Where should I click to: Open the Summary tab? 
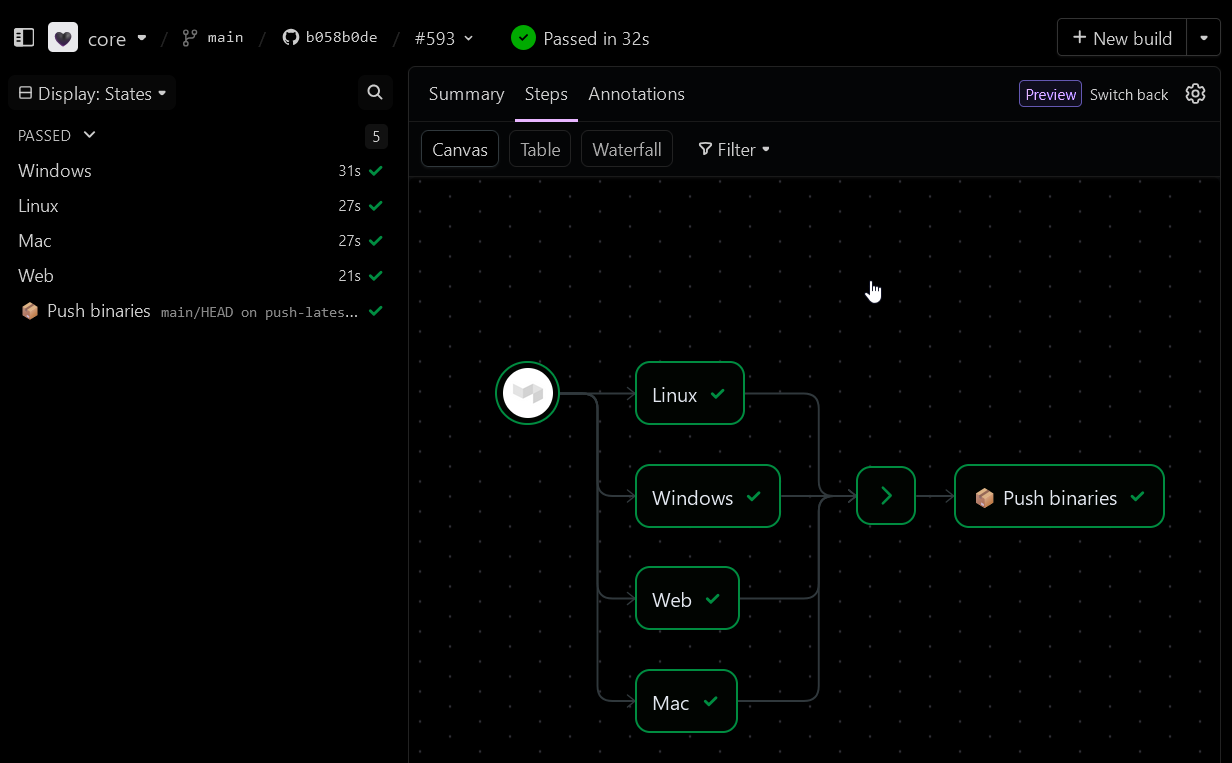pyautogui.click(x=466, y=94)
